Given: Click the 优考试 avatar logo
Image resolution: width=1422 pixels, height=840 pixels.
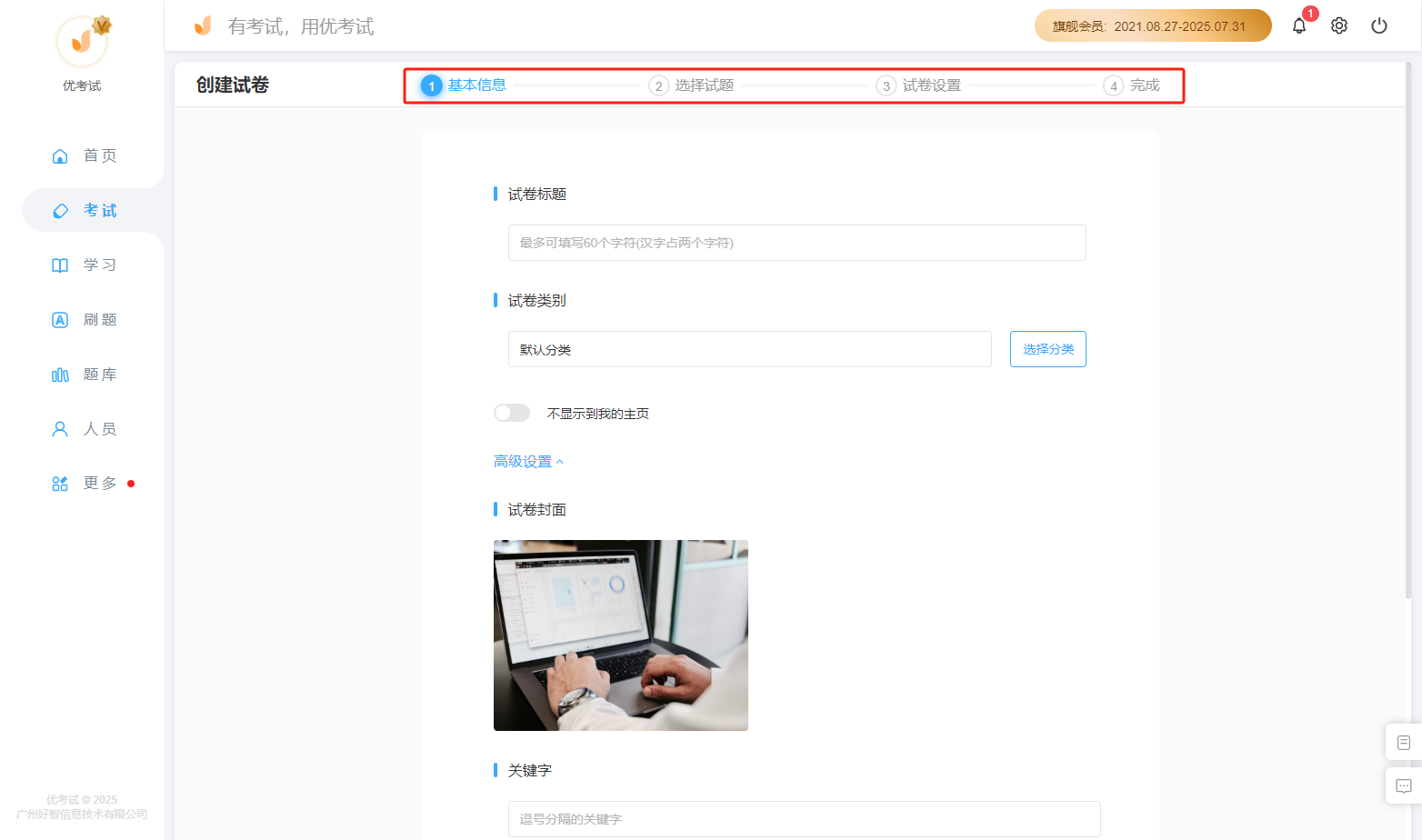Looking at the screenshot, I should coord(82,41).
